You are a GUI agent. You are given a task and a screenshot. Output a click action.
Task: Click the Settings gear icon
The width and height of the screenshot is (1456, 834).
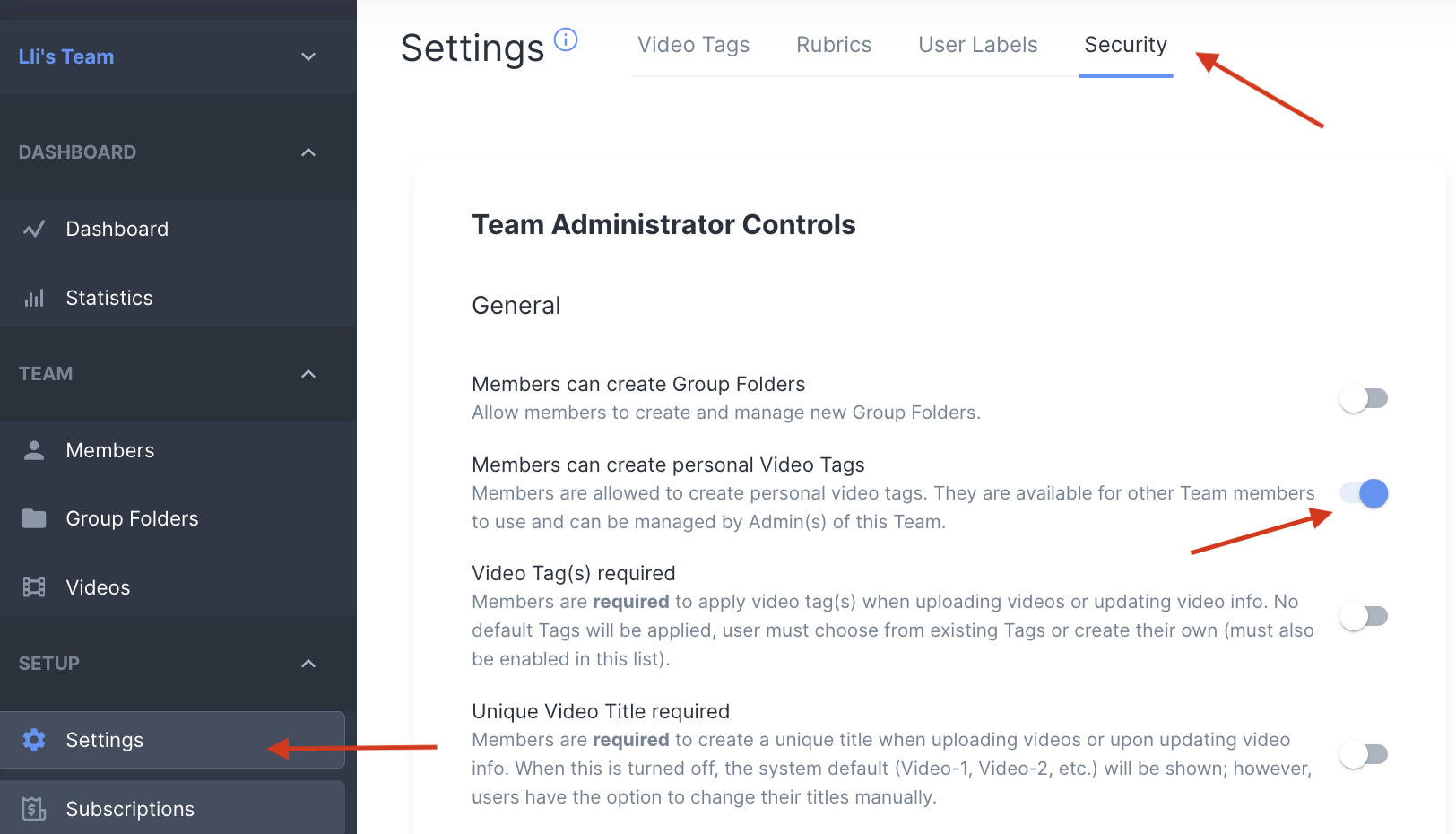pos(34,740)
